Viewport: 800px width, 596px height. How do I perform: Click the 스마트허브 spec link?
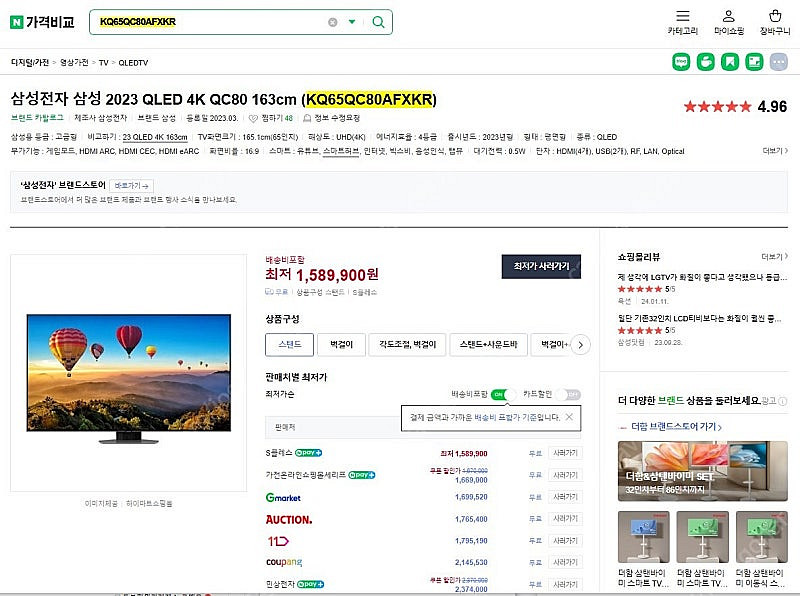click(x=341, y=151)
